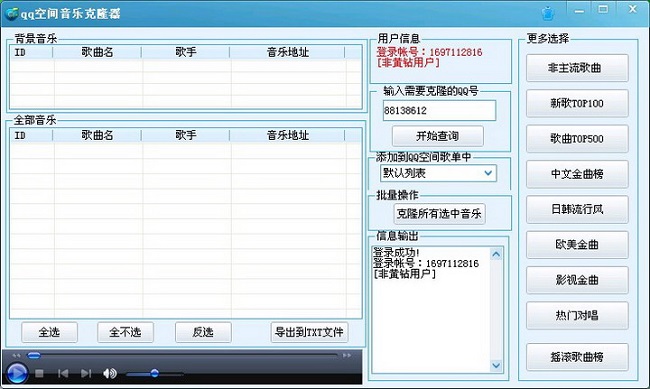Screen dimensions: 650x389
Task: Open 中文金曲榜 chart
Action: tap(577, 174)
